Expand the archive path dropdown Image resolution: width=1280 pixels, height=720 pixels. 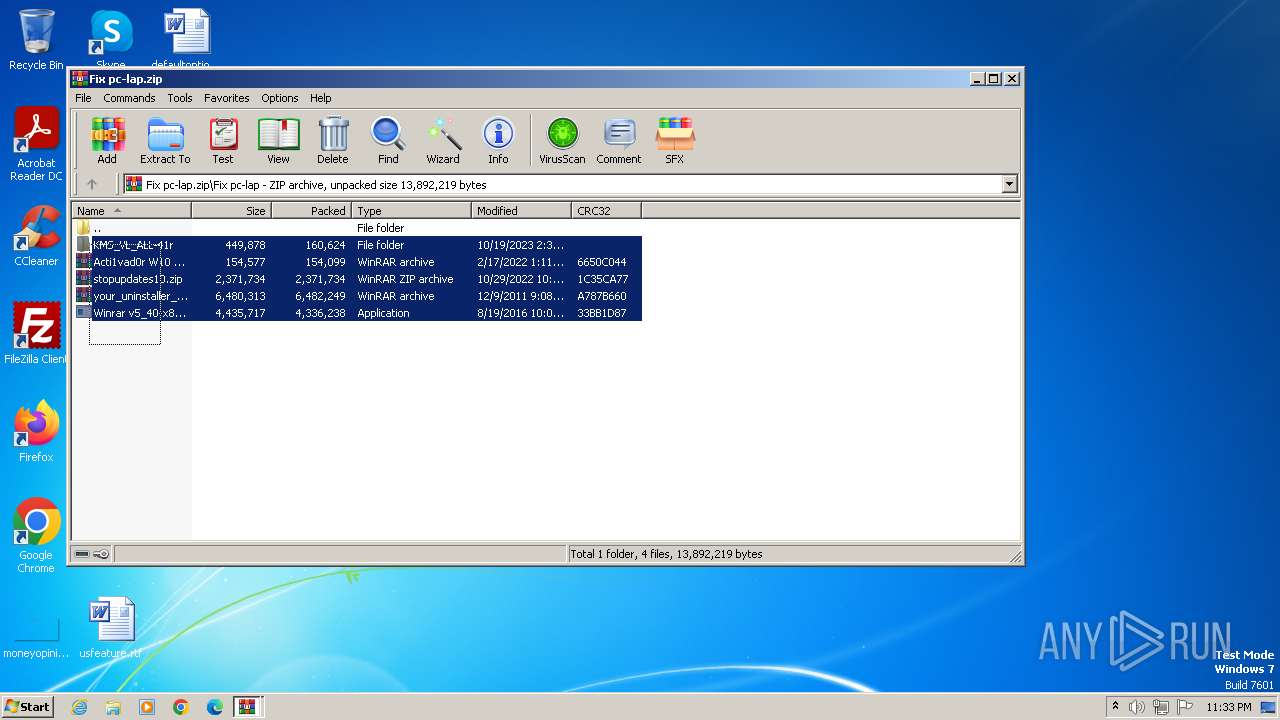[x=1009, y=184]
